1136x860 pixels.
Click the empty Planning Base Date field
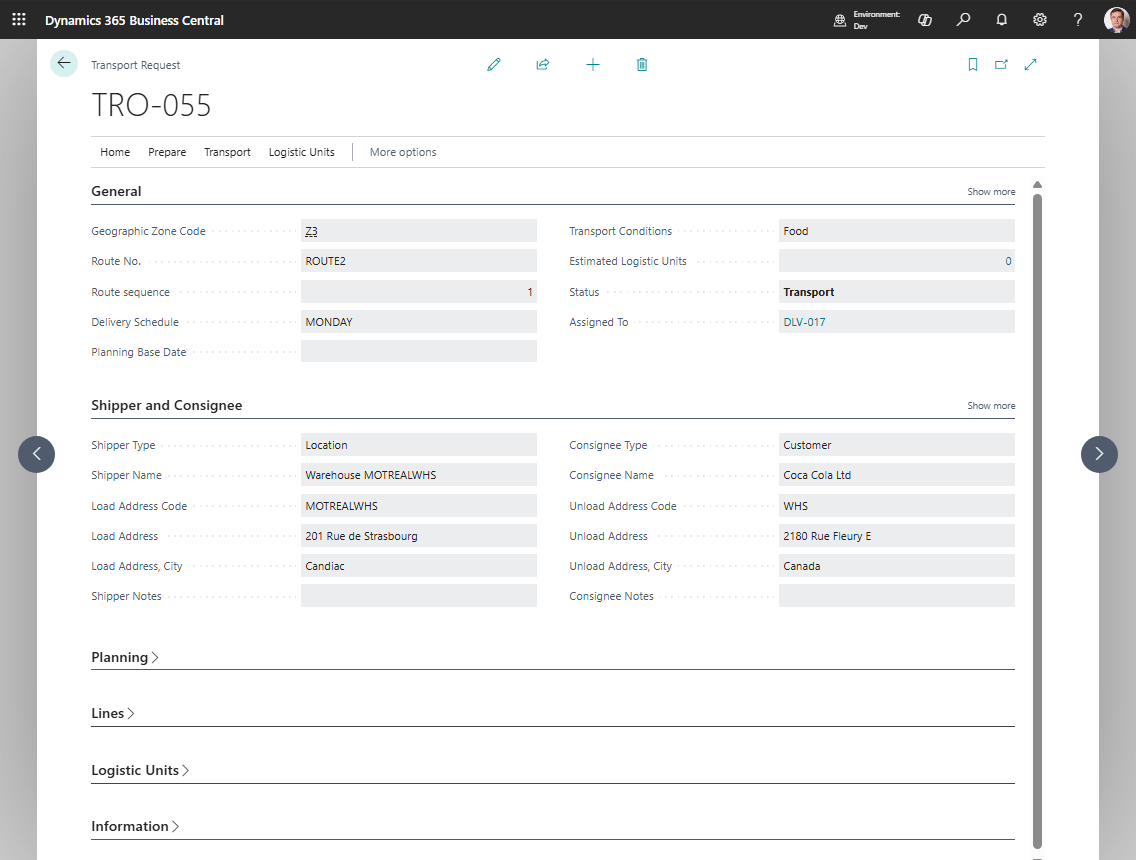(419, 352)
